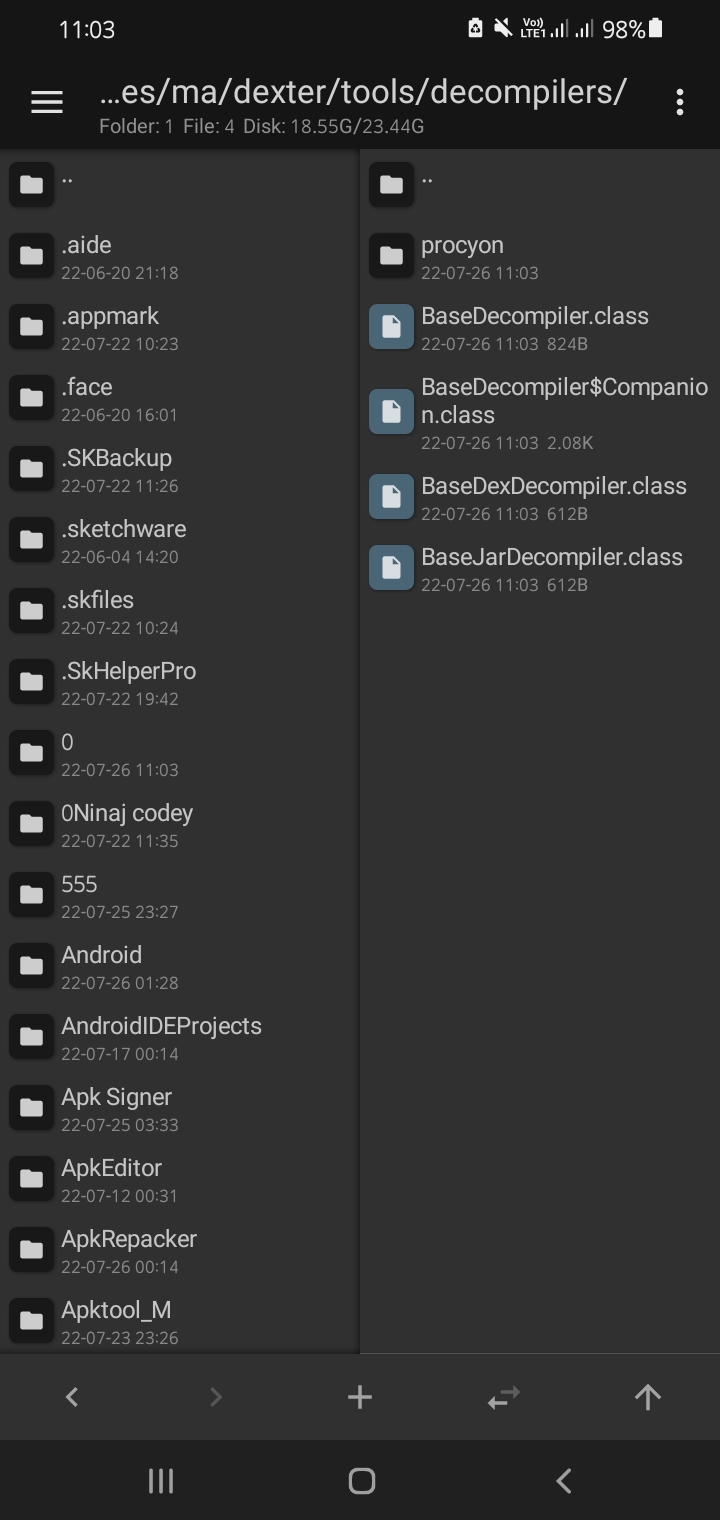720x1520 pixels.
Task: Open the navigation drawer menu
Action: point(46,101)
